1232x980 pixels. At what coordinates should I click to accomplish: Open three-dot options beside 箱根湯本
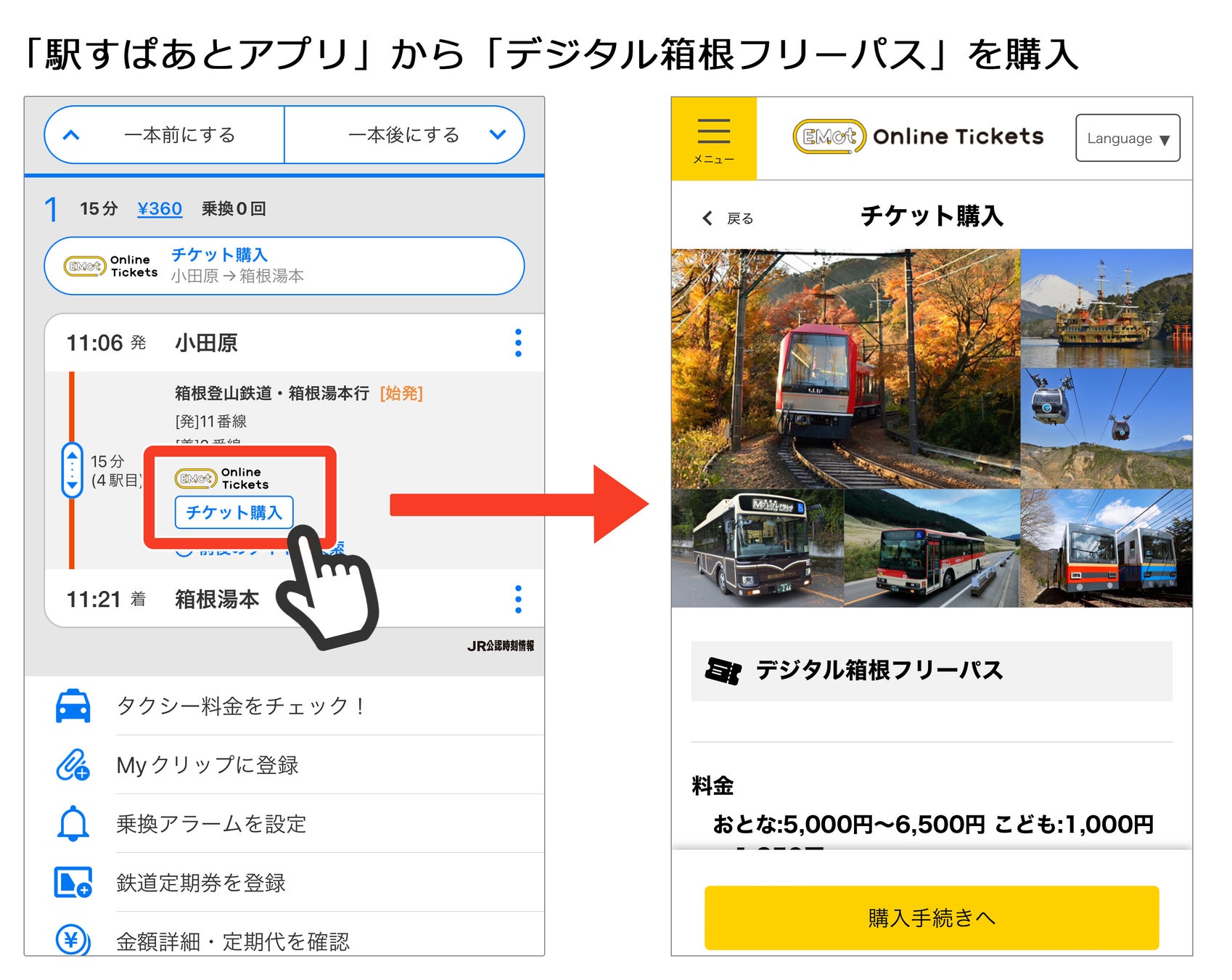click(x=518, y=599)
